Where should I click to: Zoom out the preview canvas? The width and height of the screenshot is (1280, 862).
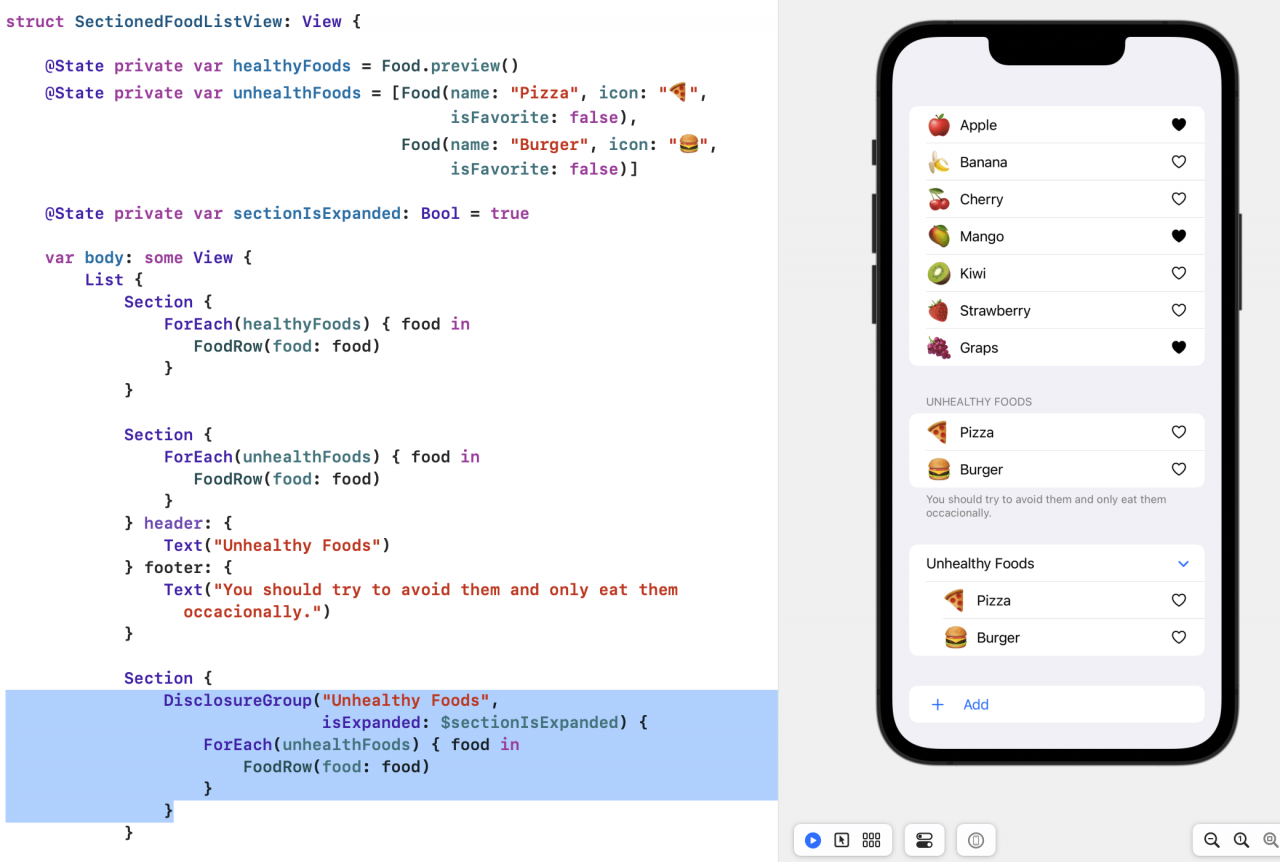pos(1212,840)
